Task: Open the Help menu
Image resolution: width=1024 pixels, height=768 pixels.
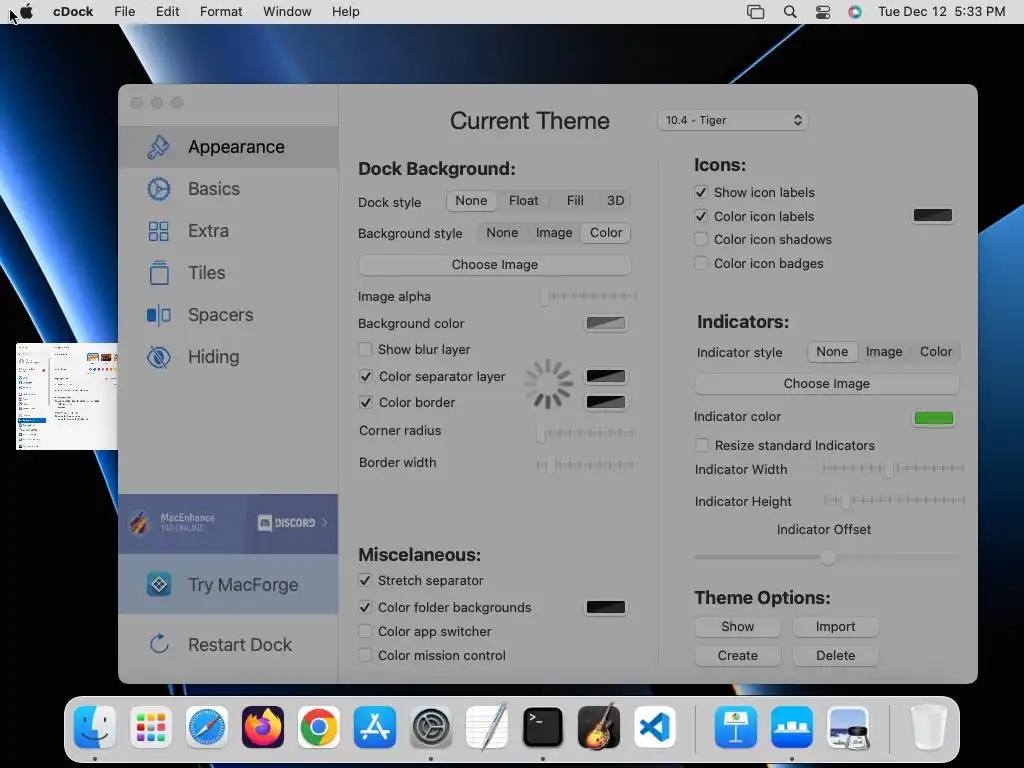Action: [x=345, y=12]
